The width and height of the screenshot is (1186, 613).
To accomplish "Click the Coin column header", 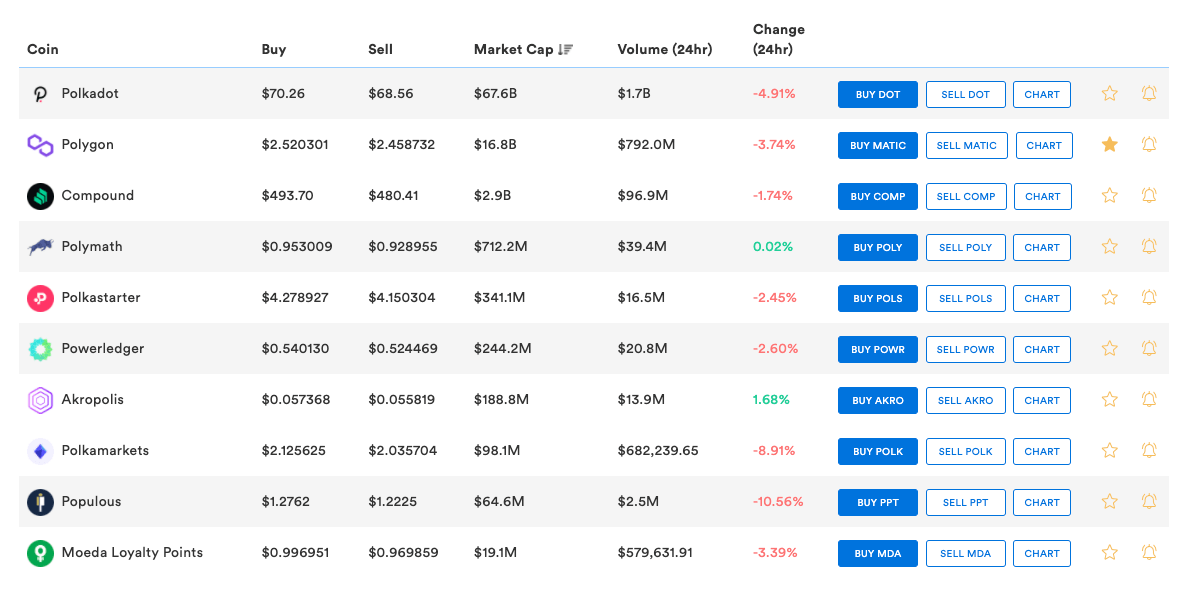I will coord(42,49).
